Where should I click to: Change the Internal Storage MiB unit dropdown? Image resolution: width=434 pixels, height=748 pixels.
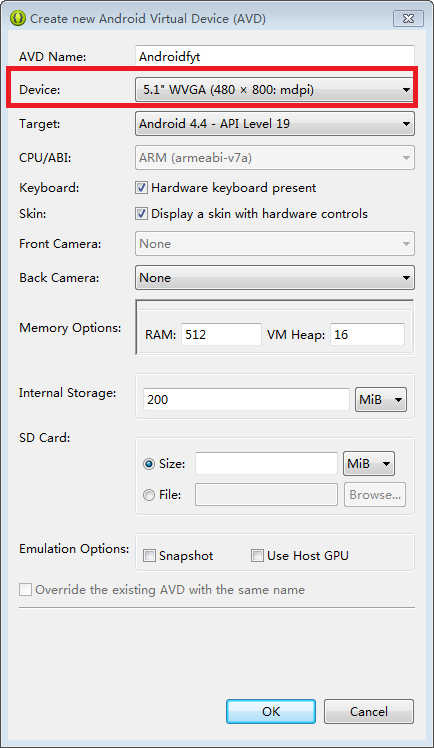381,399
